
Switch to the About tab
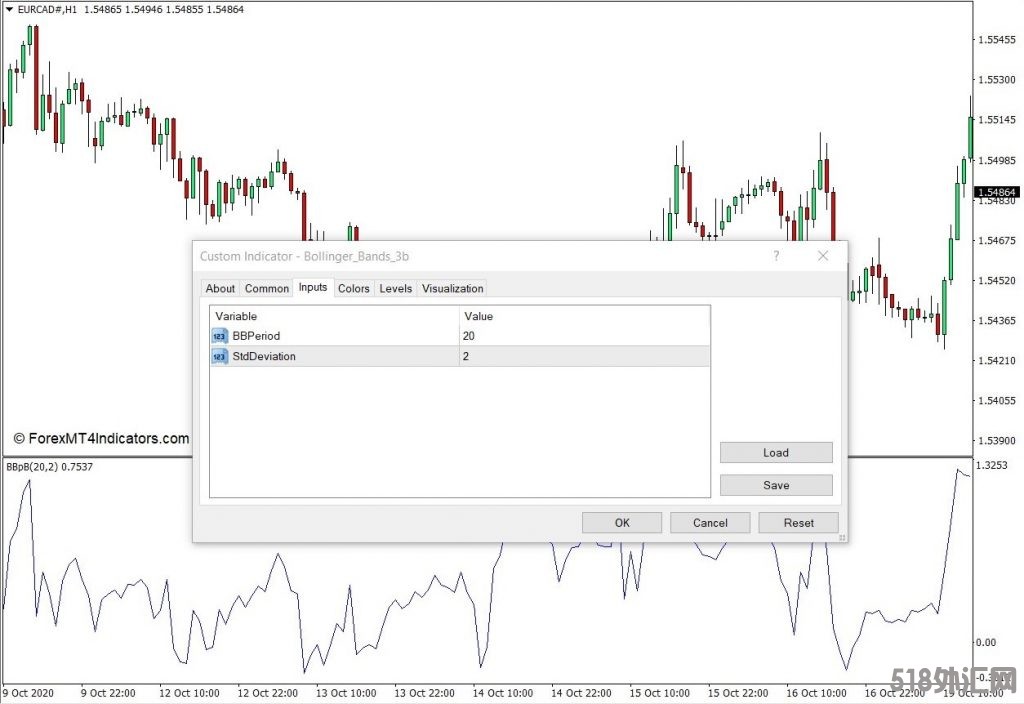[220, 288]
